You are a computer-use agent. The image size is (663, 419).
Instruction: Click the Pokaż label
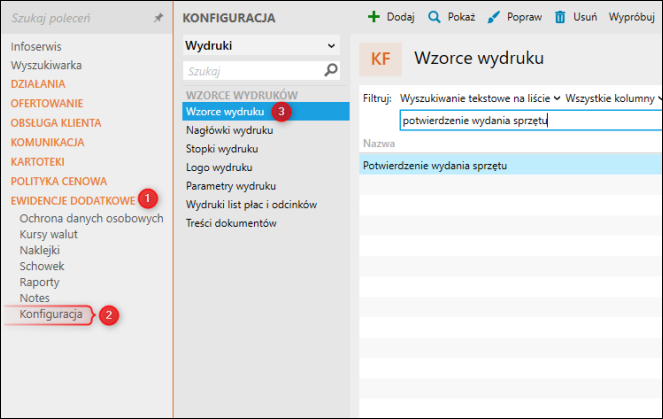461,17
